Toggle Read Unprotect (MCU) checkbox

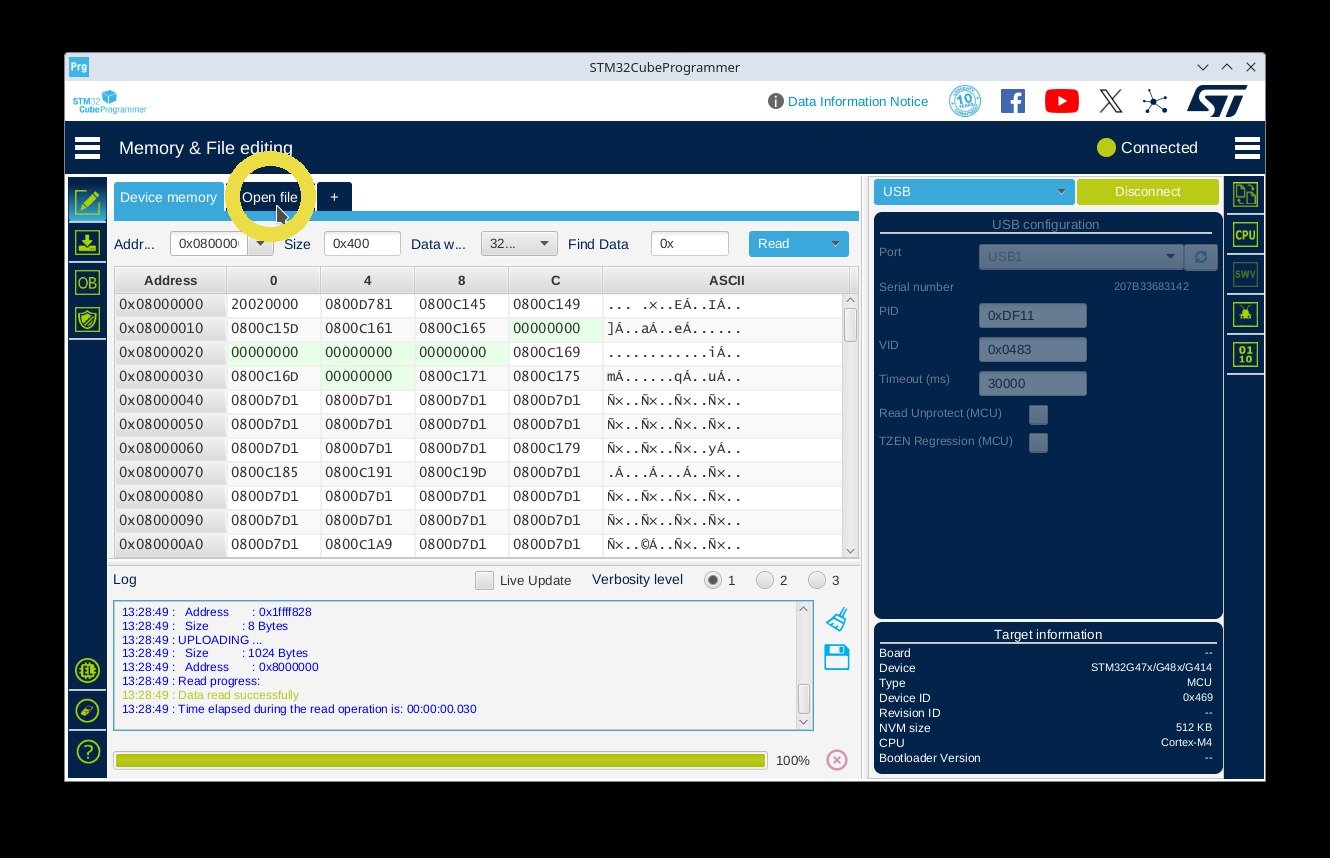(1039, 414)
